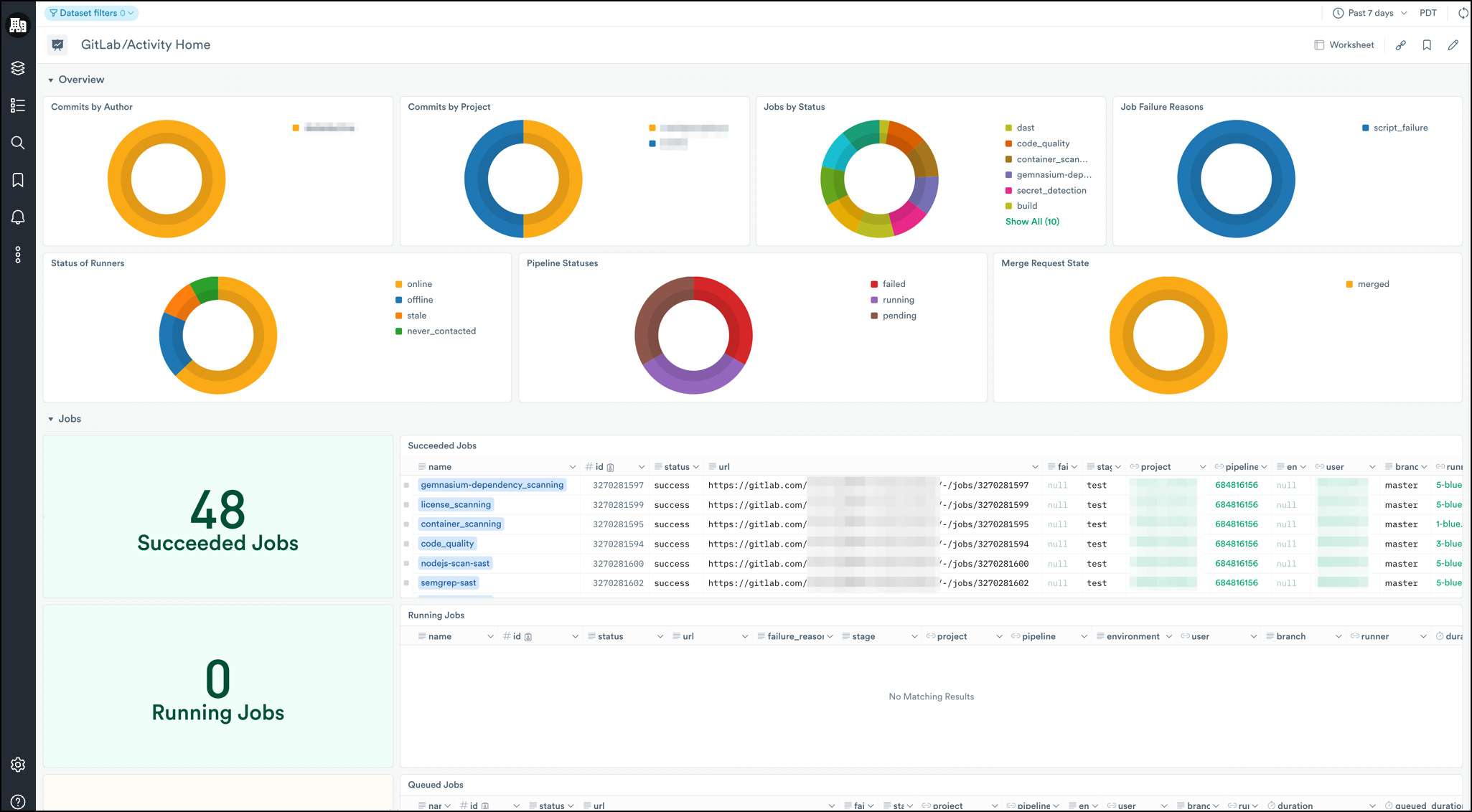
Task: Toggle the never_contacted legend entry
Action: pos(436,331)
